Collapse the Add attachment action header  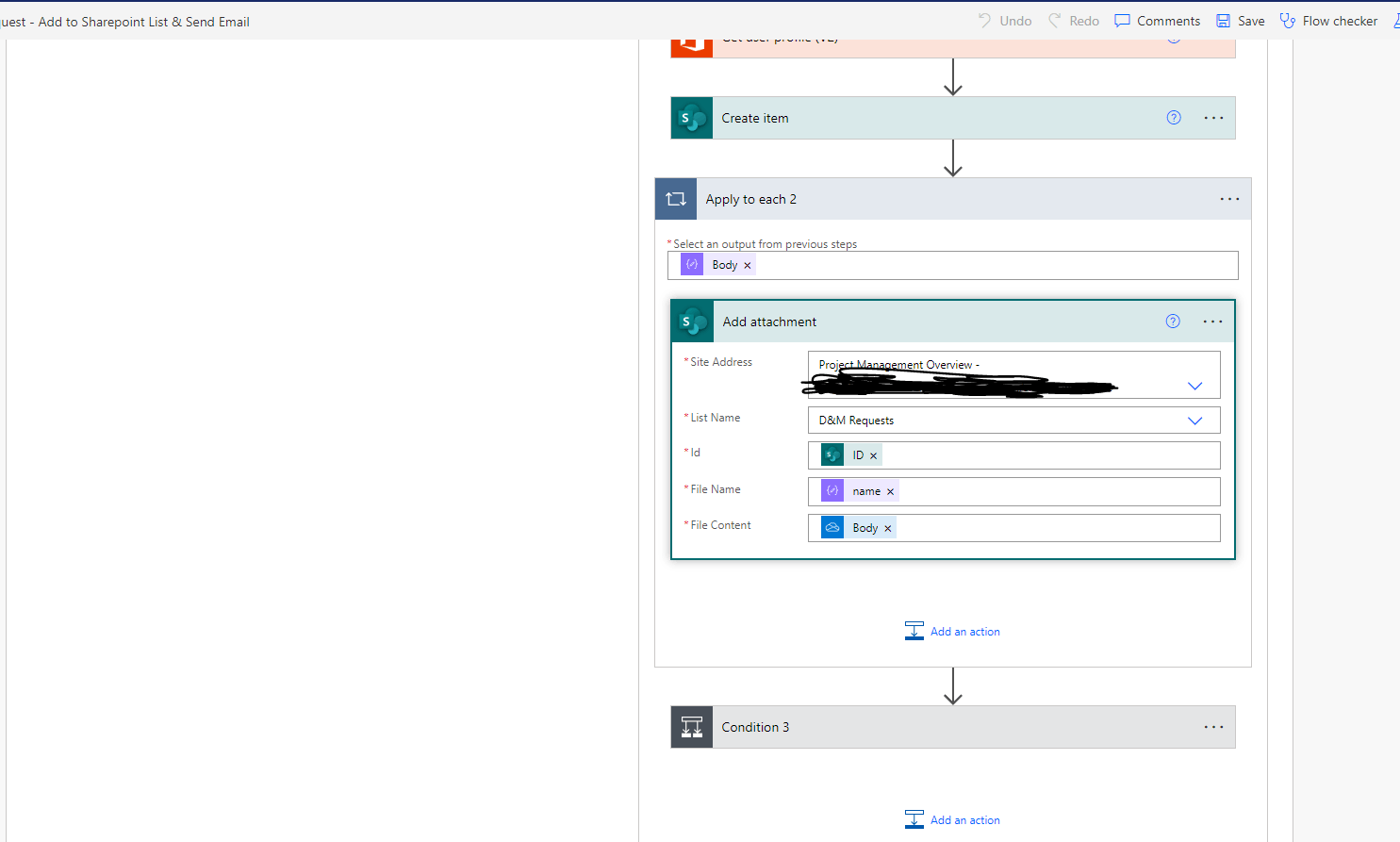953,322
